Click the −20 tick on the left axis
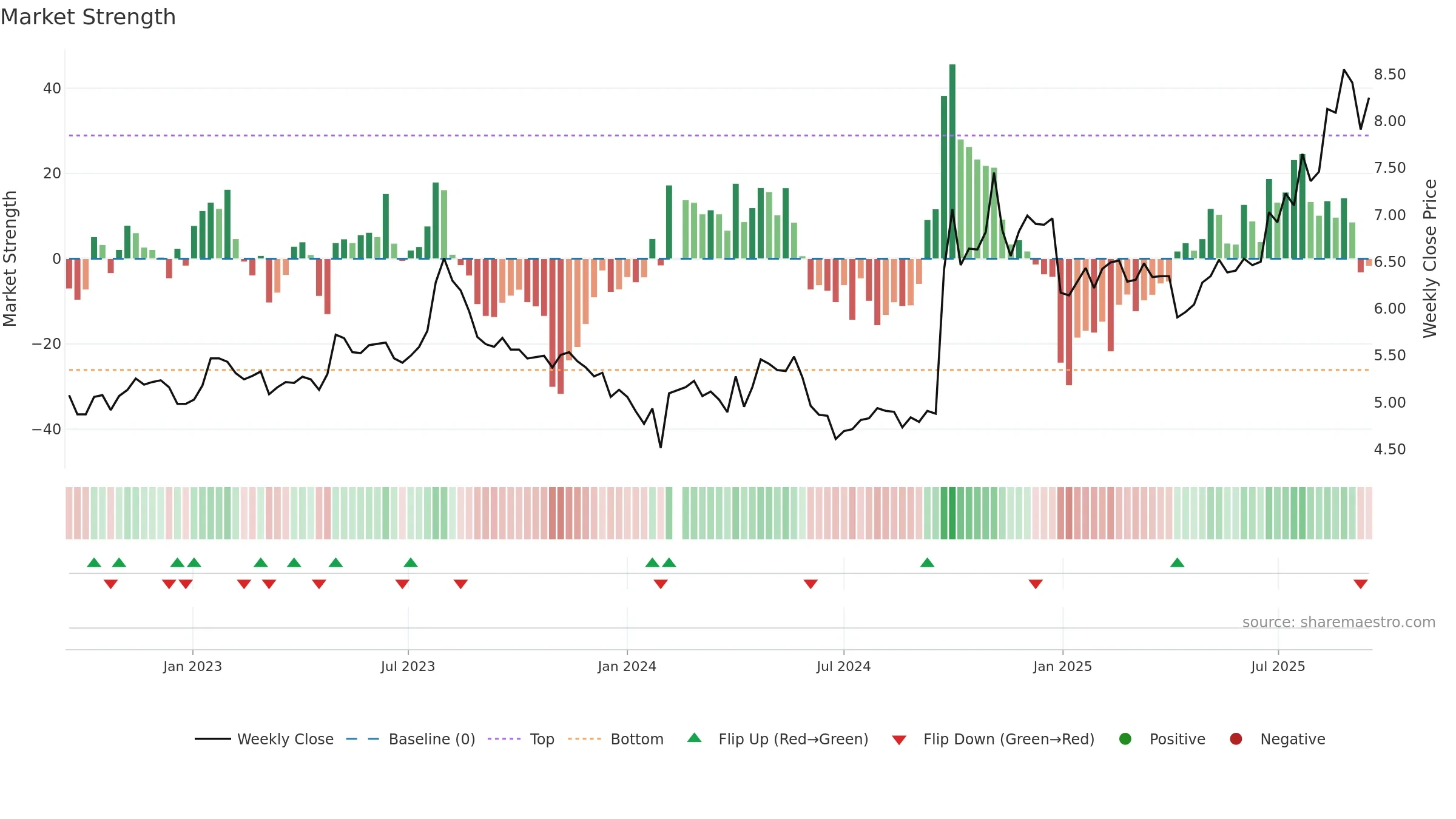Image resolution: width=1456 pixels, height=819 pixels. tap(47, 344)
